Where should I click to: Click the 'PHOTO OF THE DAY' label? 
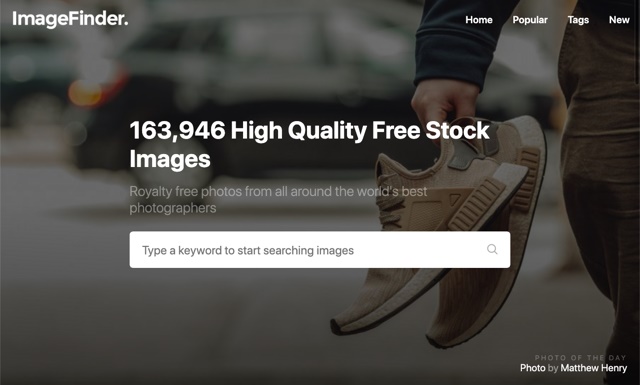click(580, 358)
